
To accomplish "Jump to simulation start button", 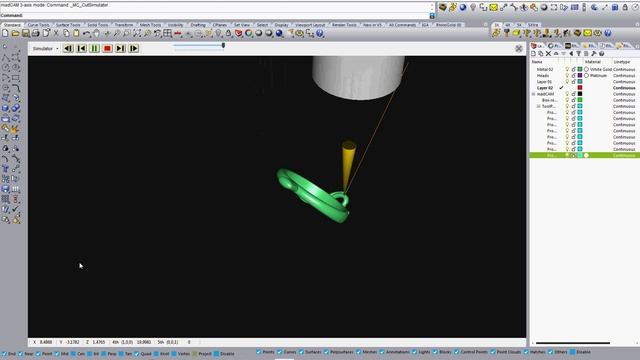I will (81, 49).
